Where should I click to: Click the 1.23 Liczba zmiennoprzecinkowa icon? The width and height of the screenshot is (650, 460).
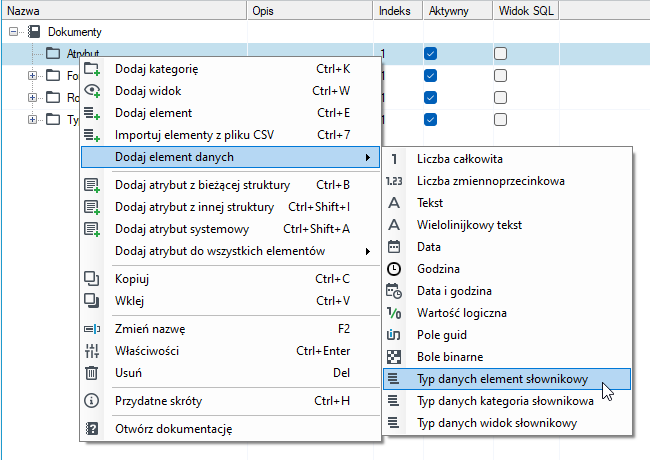[394, 181]
